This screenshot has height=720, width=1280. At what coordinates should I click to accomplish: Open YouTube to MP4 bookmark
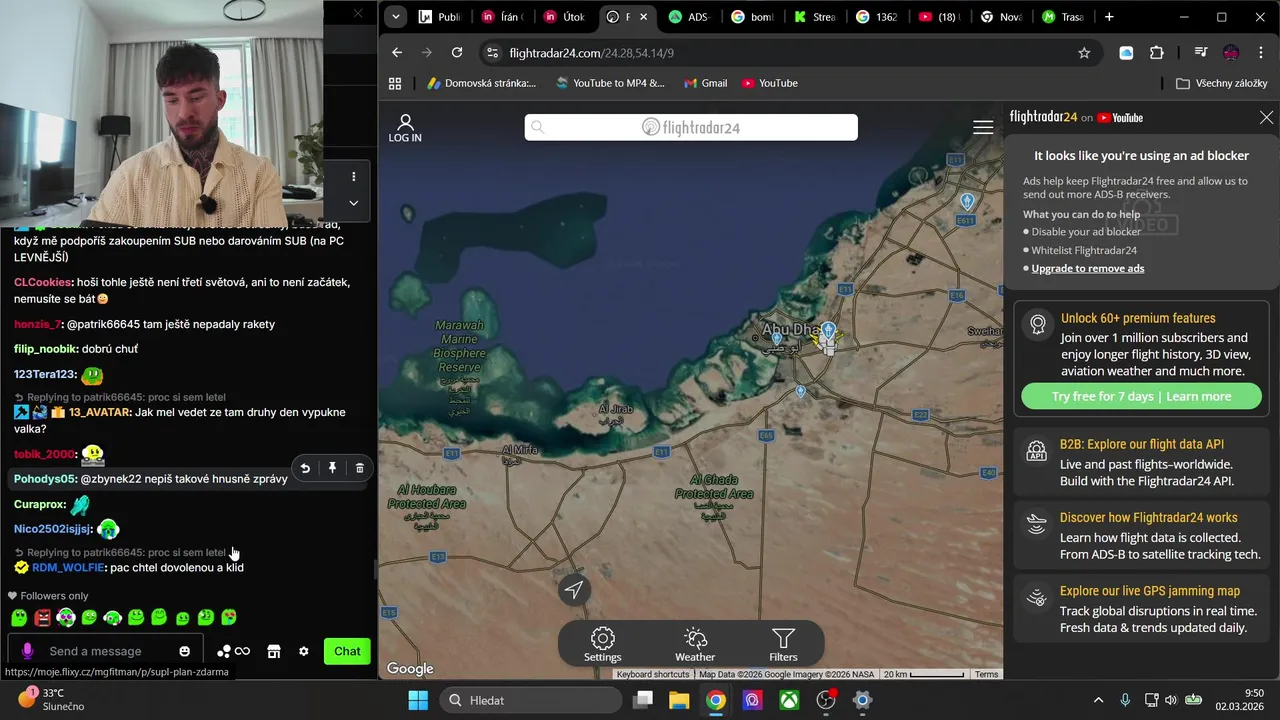610,83
